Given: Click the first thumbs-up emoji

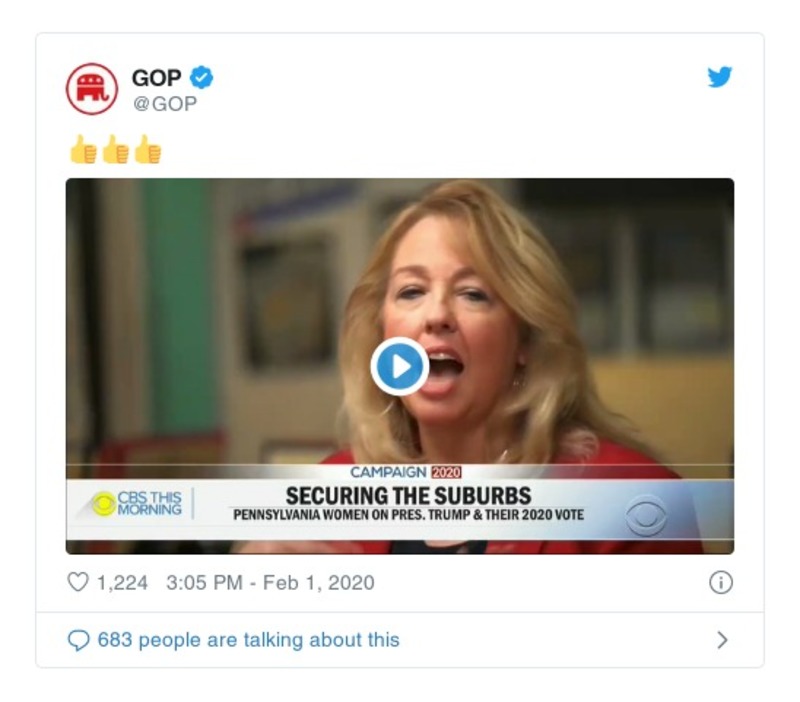Looking at the screenshot, I should point(83,150).
